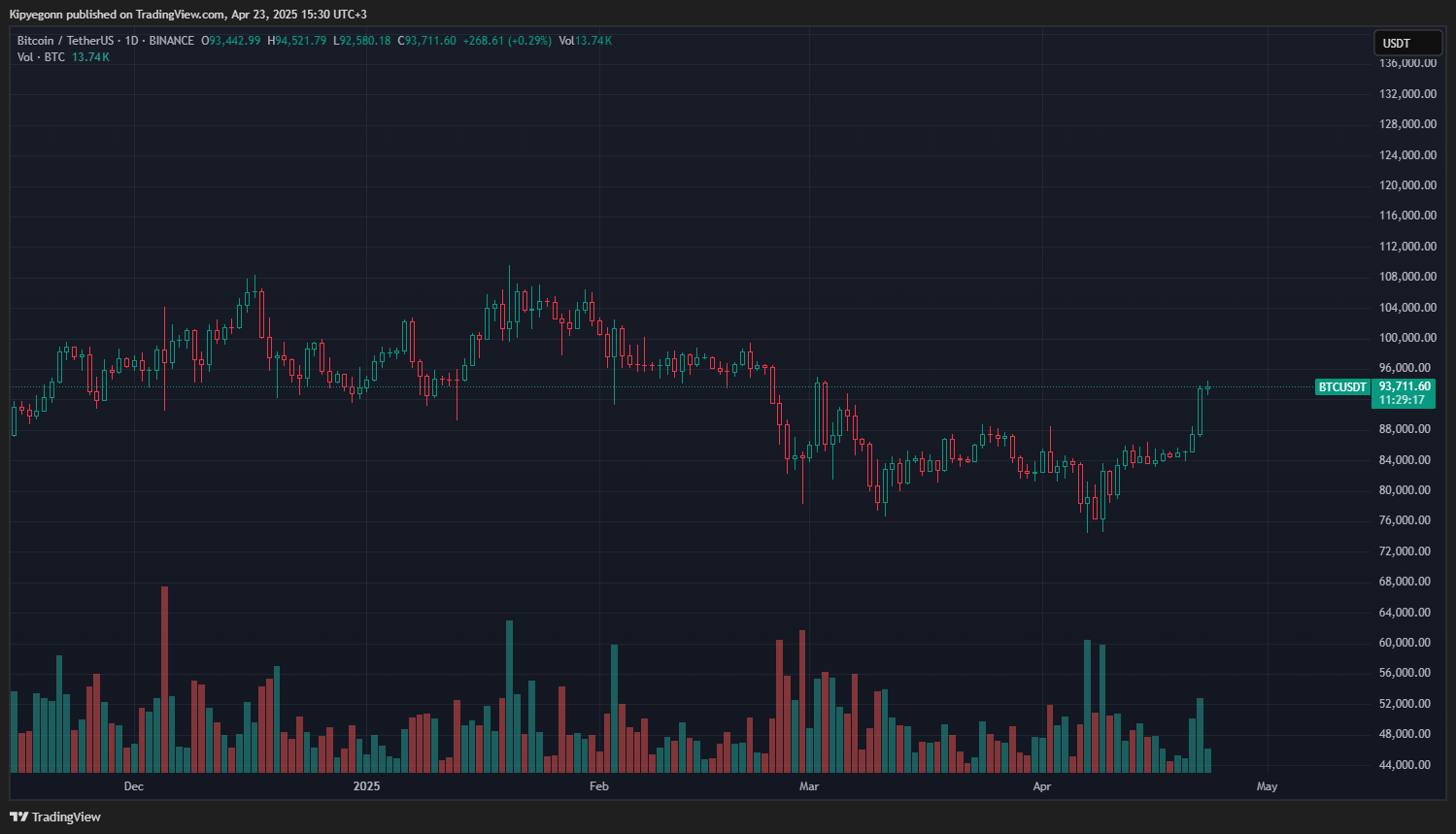Click the 136,000.00 price axis label
Viewport: 1456px width, 834px height.
click(x=1407, y=63)
